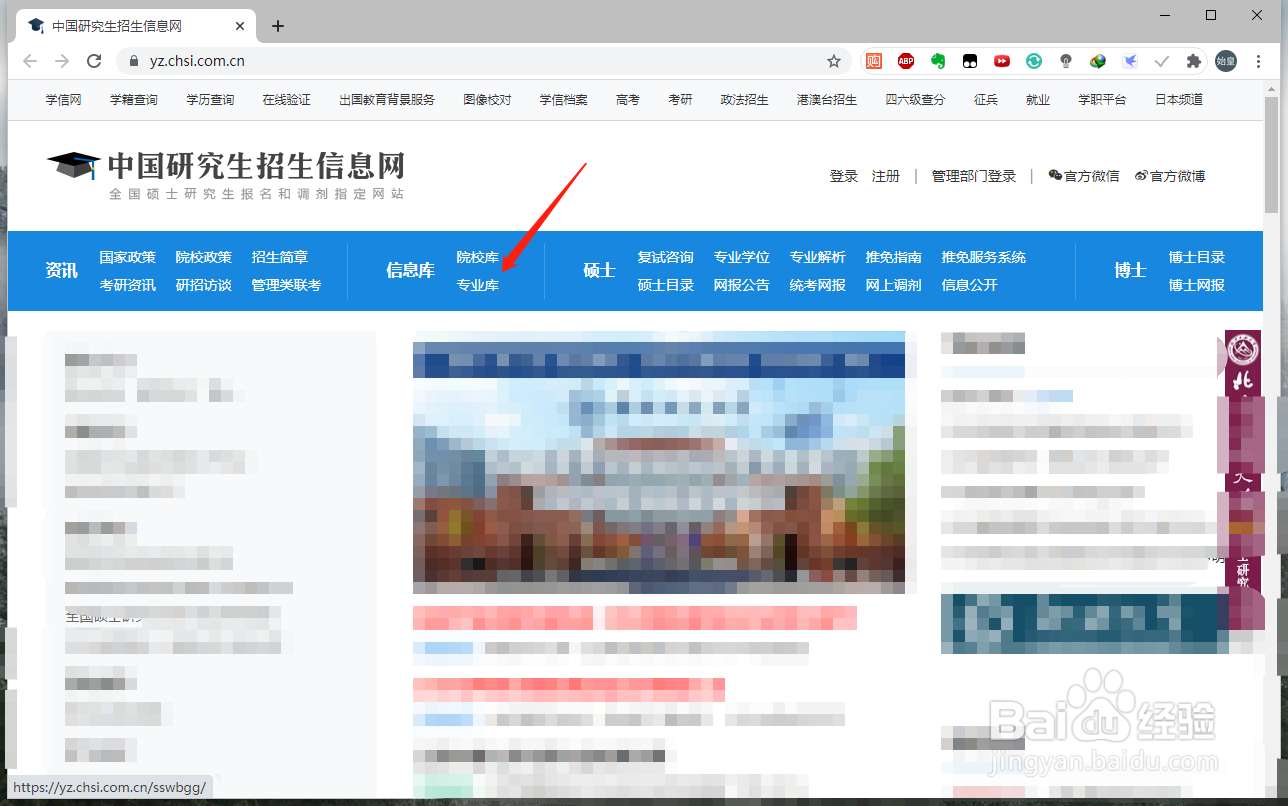This screenshot has height=806, width=1288.
Task: Click the gray checkmark extension icon
Action: (x=1162, y=61)
